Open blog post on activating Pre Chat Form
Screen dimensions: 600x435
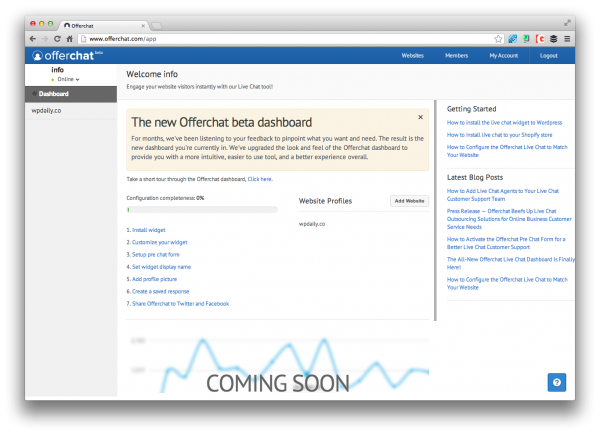coord(506,243)
